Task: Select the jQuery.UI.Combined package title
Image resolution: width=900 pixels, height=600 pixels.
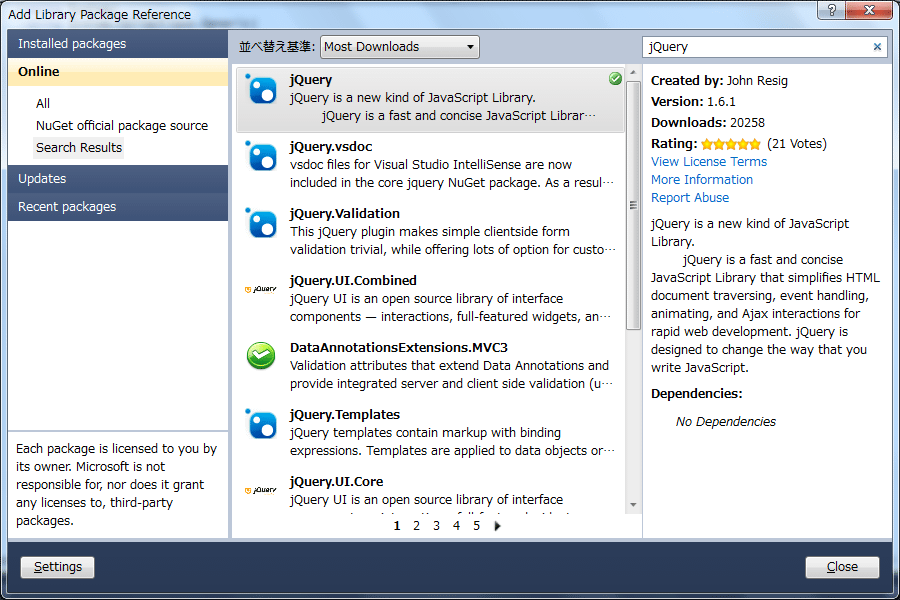Action: tap(353, 281)
